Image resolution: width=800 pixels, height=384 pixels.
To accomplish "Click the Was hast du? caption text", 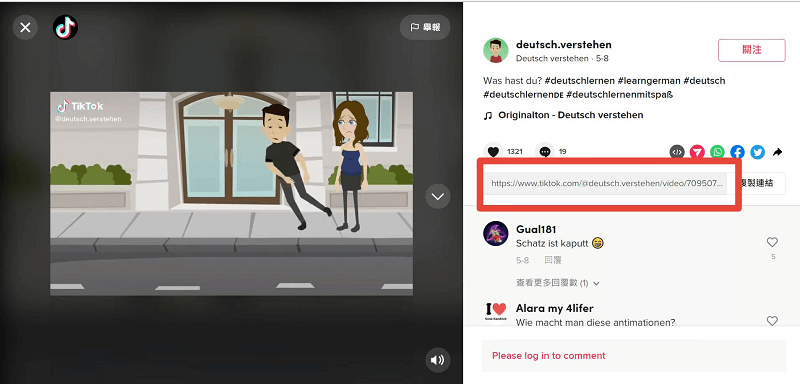I will pos(513,81).
